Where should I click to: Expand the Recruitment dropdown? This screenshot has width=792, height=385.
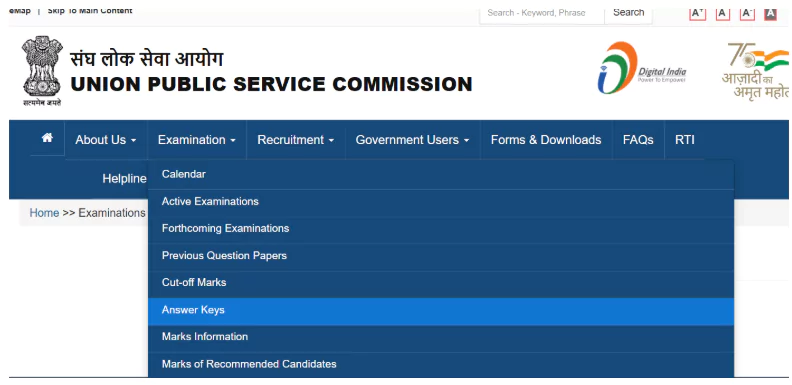pyautogui.click(x=295, y=140)
